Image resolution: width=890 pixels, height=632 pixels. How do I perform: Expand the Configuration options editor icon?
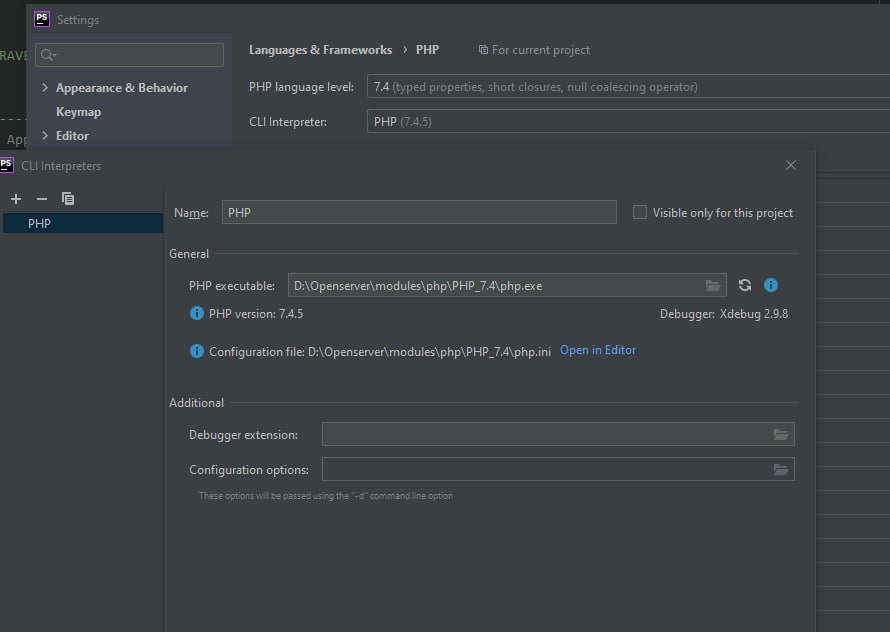[781, 470]
